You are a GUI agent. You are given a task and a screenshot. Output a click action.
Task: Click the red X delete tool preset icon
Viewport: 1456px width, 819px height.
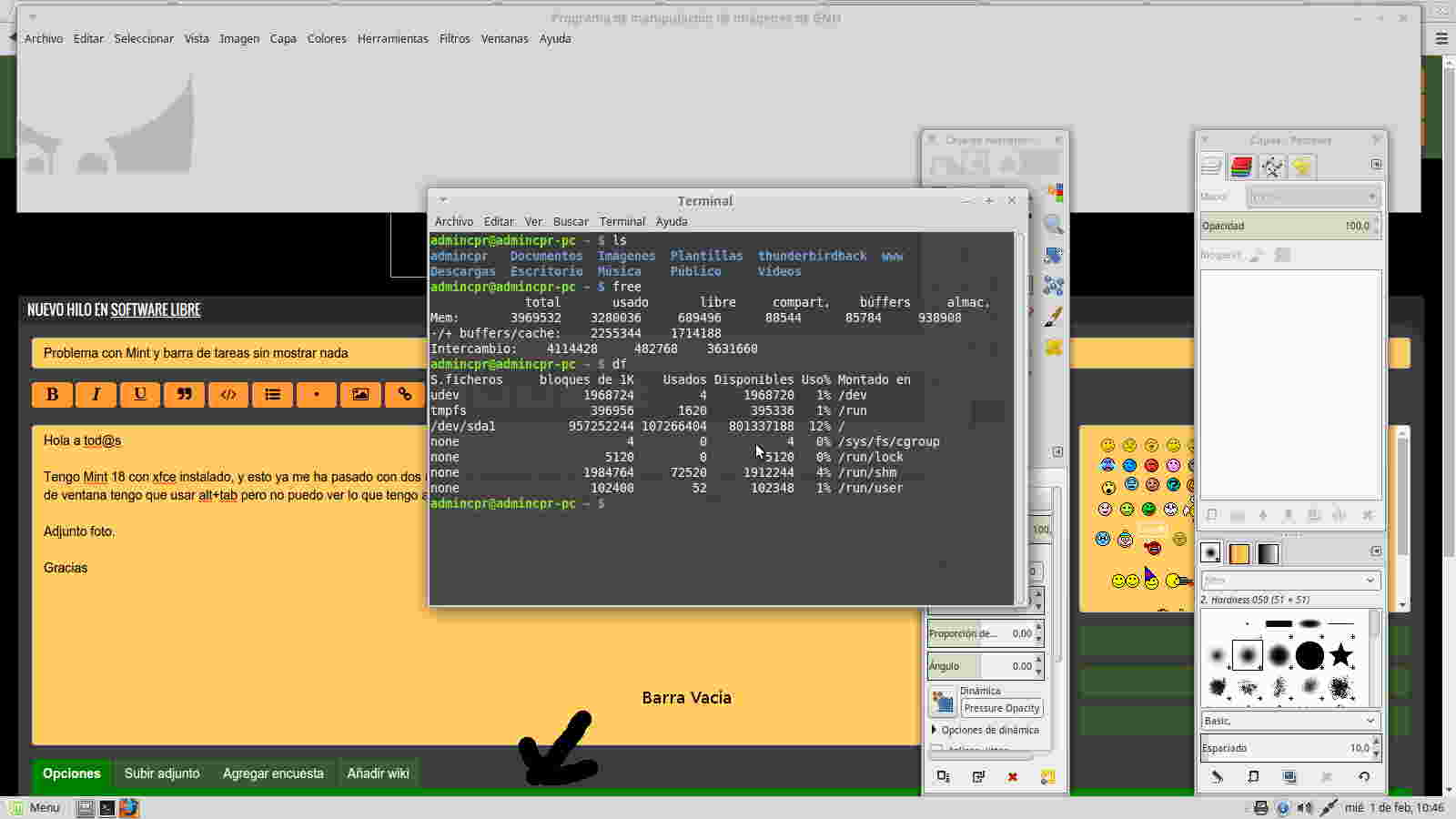click(x=1012, y=776)
